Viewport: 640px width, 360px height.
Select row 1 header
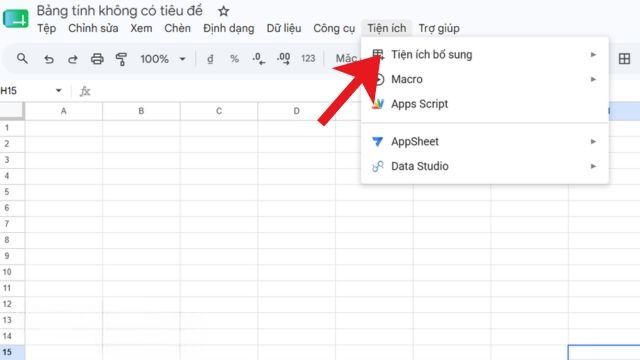tap(12, 128)
